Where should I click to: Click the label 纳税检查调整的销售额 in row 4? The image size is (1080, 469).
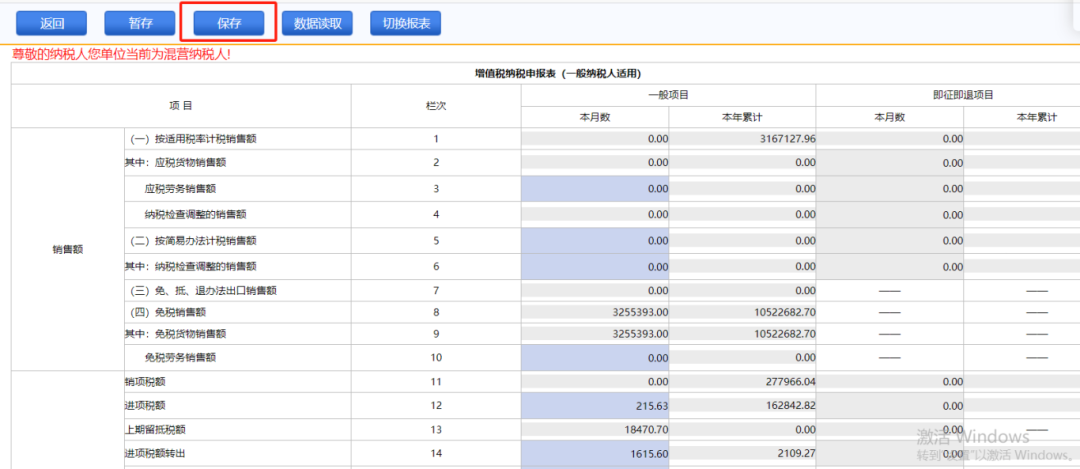(x=195, y=215)
